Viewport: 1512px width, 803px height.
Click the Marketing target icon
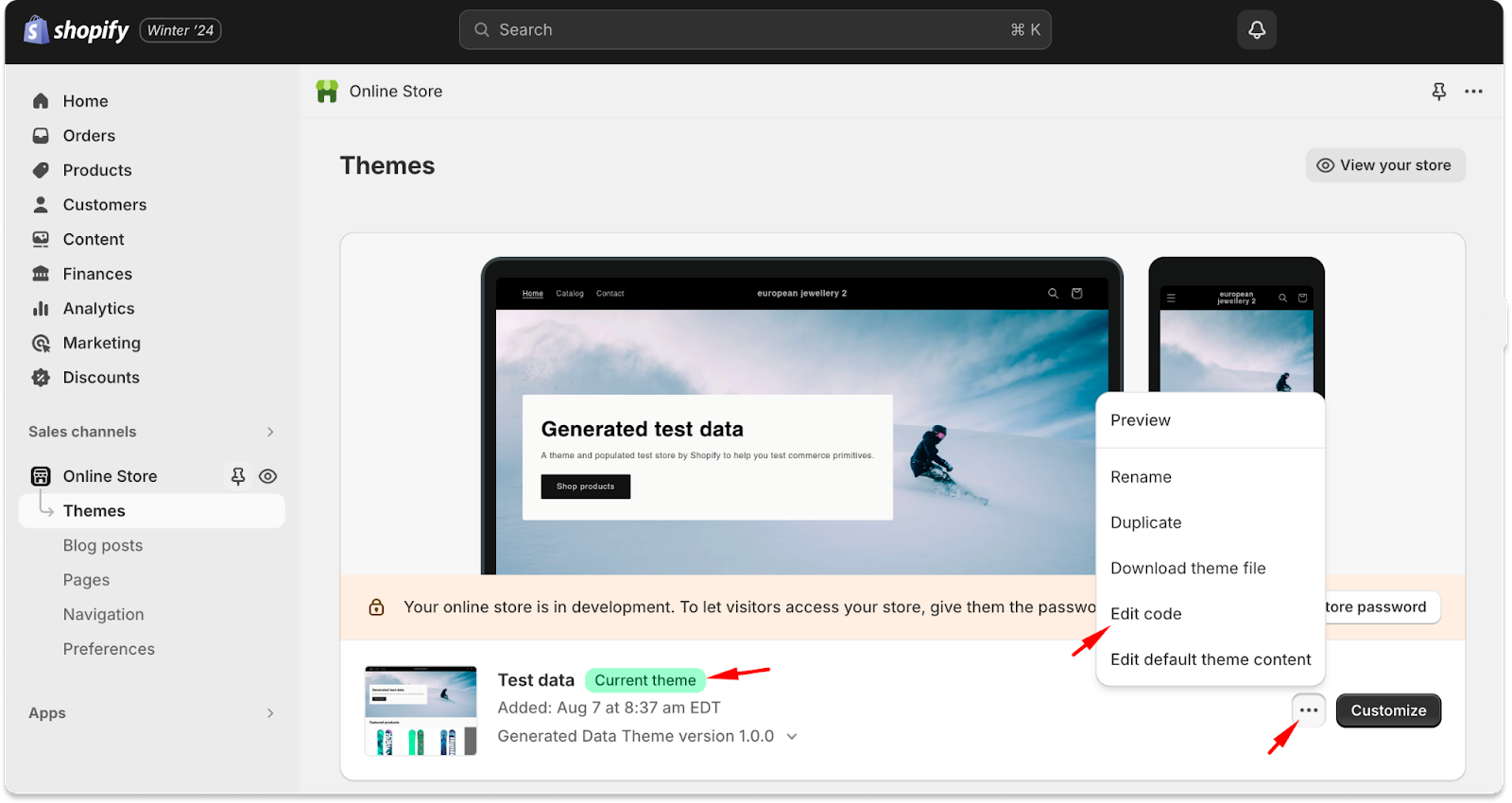pyautogui.click(x=41, y=343)
